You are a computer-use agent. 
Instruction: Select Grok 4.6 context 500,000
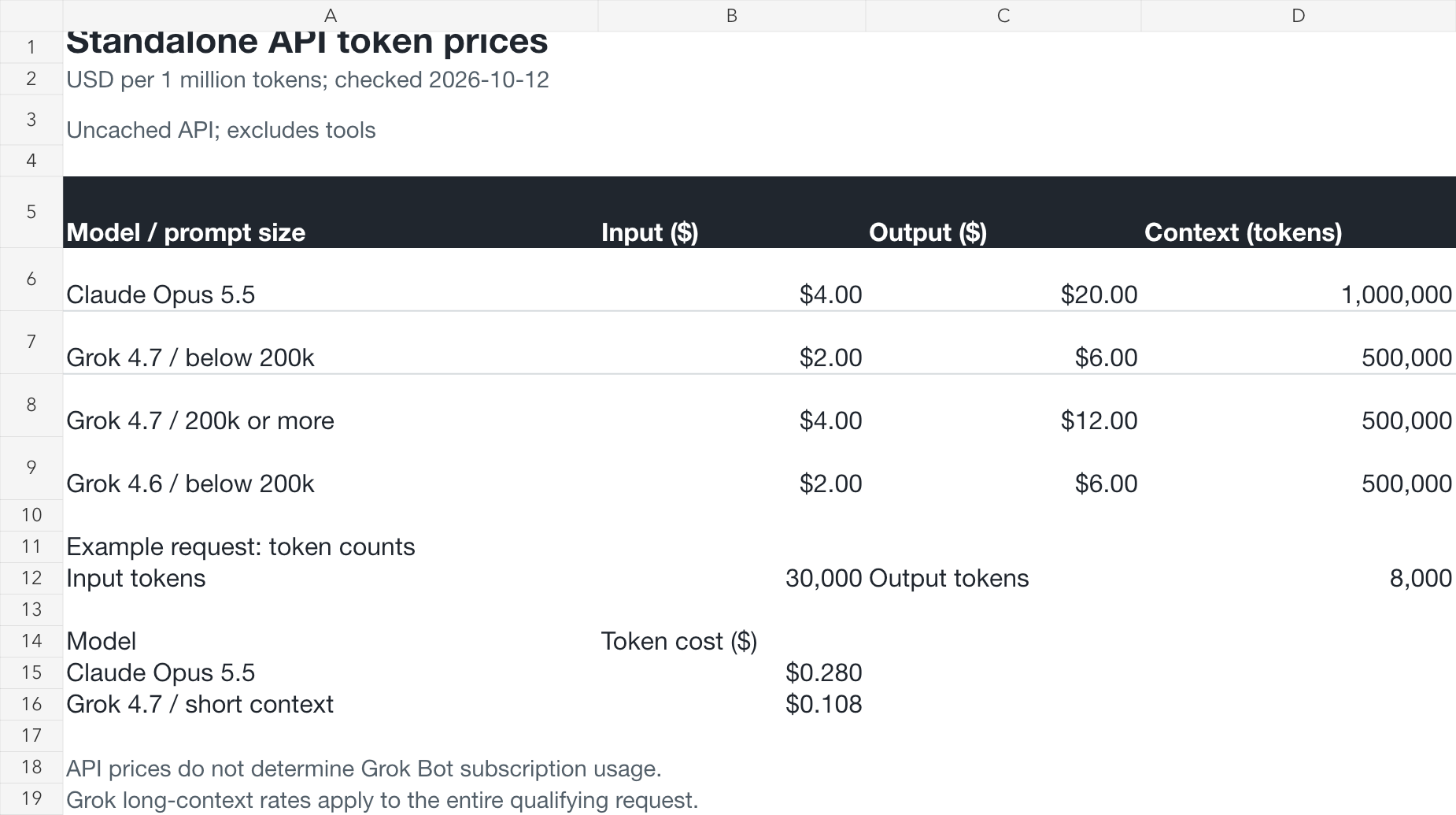pos(1299,469)
